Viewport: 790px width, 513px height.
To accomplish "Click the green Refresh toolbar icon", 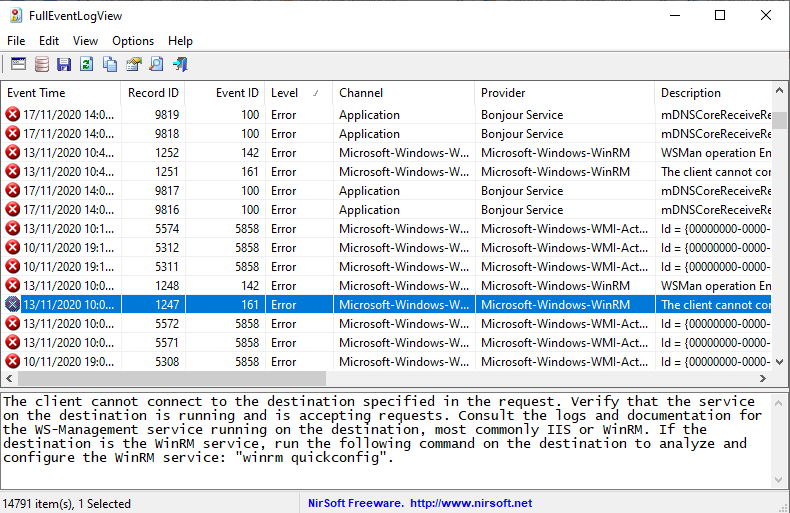I will (x=87, y=65).
